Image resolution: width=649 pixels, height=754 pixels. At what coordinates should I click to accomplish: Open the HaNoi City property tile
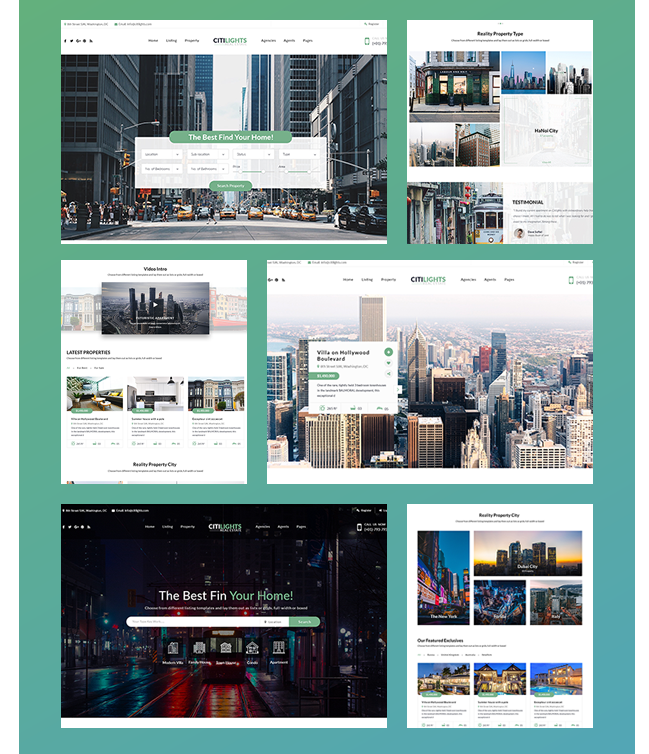click(x=546, y=130)
